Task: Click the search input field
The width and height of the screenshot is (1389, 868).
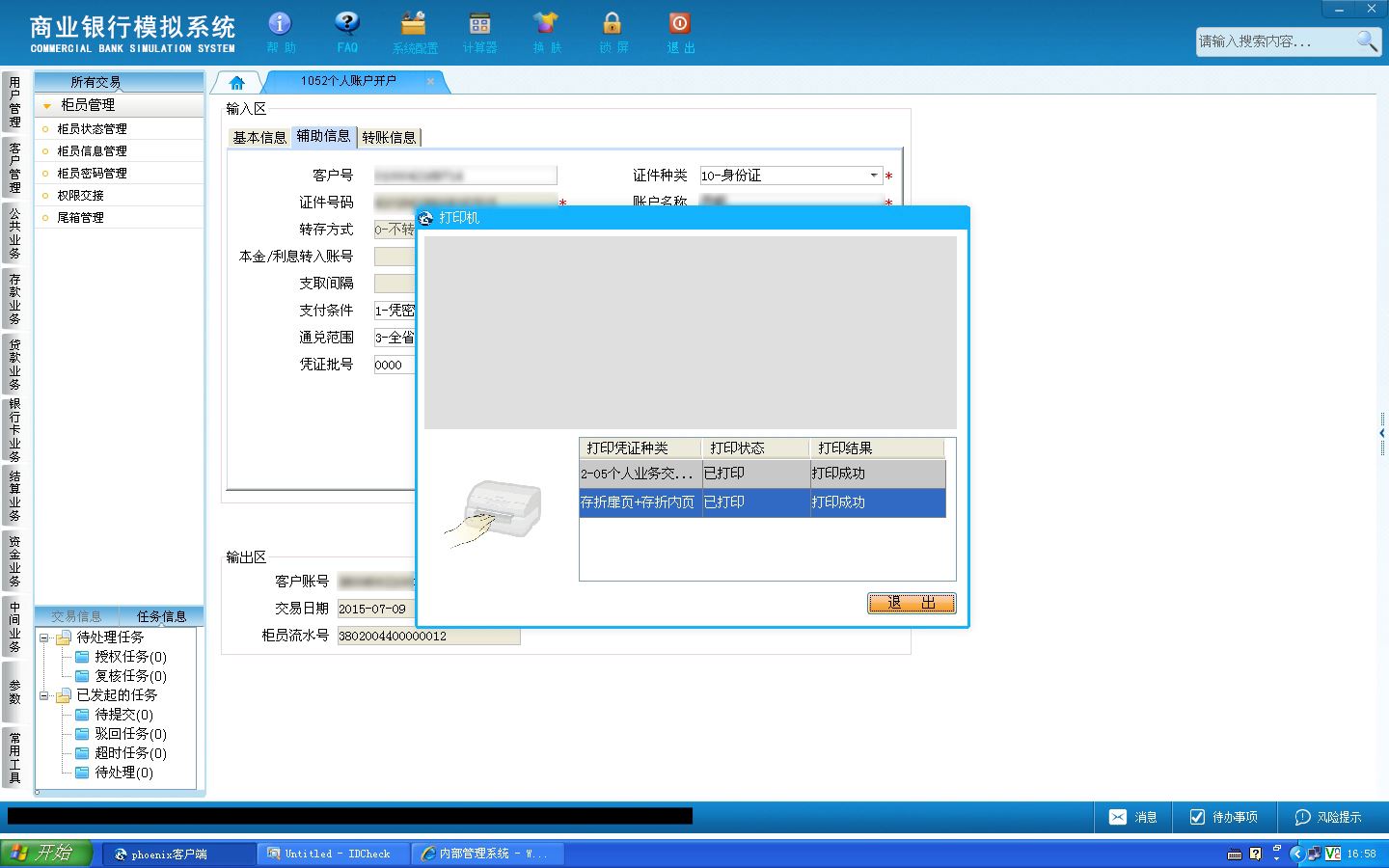Action: (1274, 41)
